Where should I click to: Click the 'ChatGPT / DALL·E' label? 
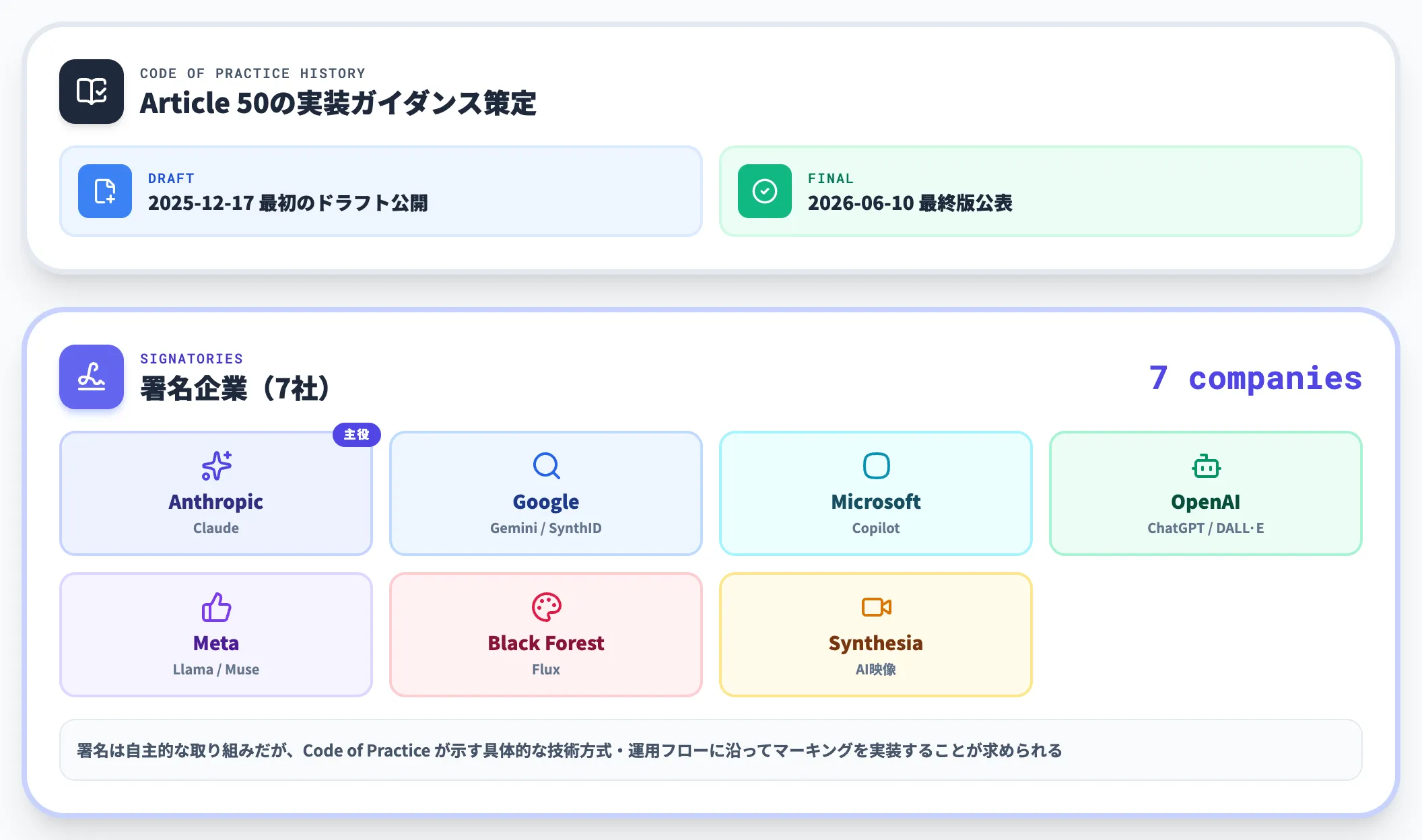tap(1206, 528)
